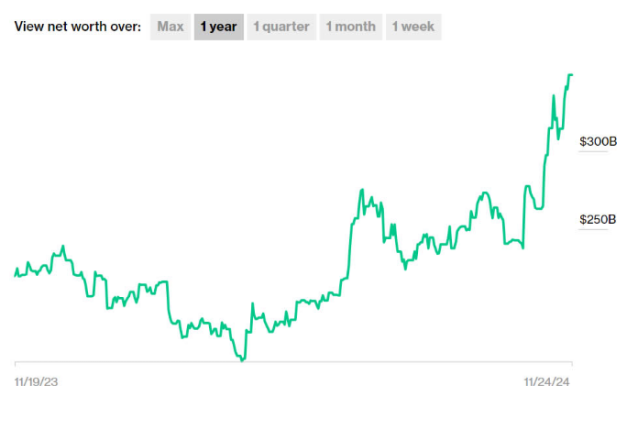Select the Max time range

(x=170, y=27)
